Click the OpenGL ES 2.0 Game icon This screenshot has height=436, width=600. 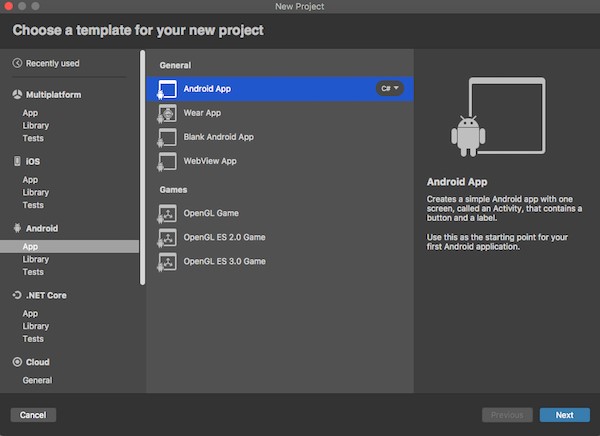167,238
